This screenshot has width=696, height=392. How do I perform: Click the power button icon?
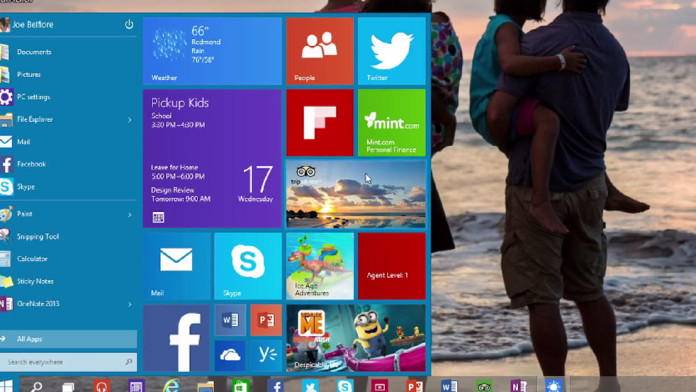pos(129,24)
